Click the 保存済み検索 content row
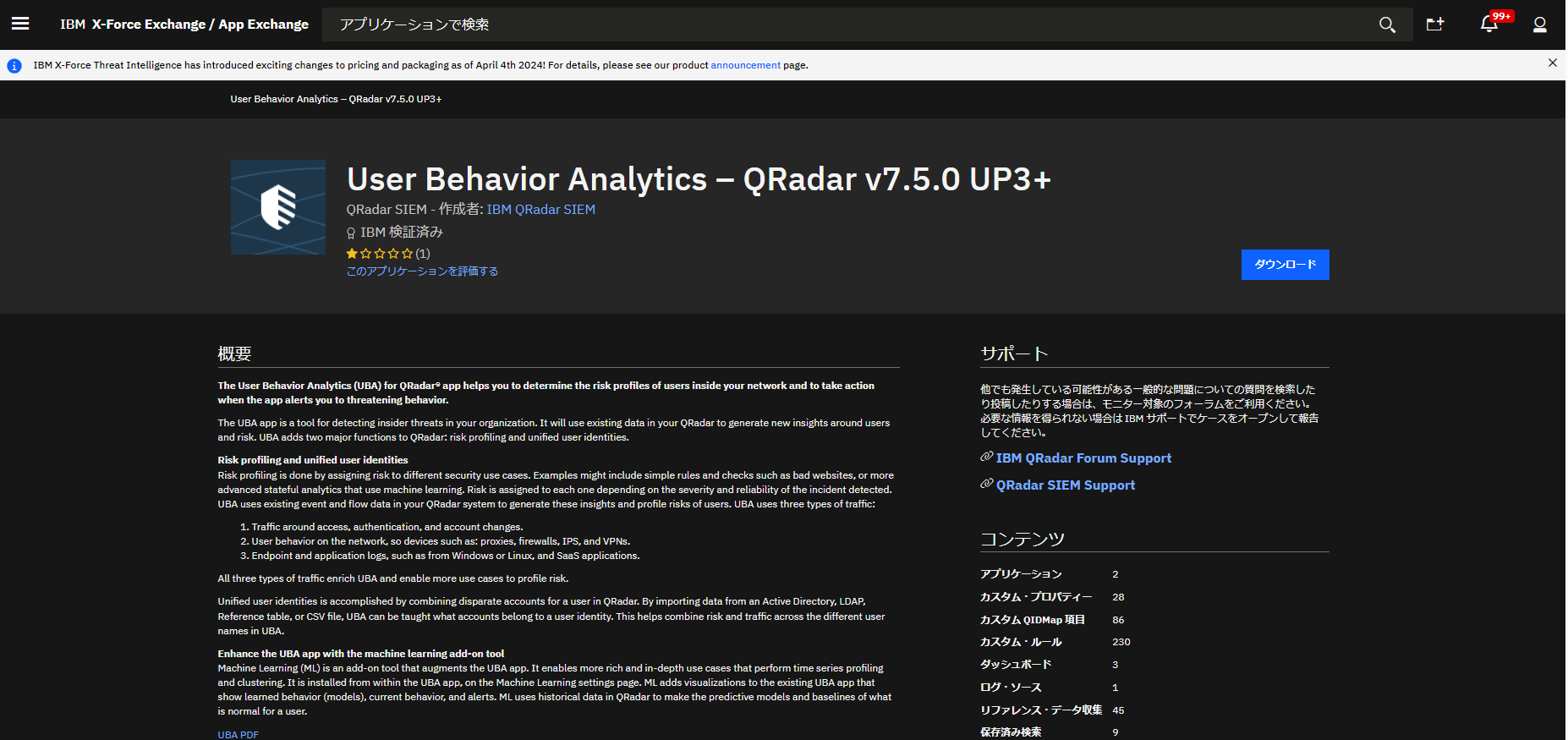1568x740 pixels. click(1154, 732)
